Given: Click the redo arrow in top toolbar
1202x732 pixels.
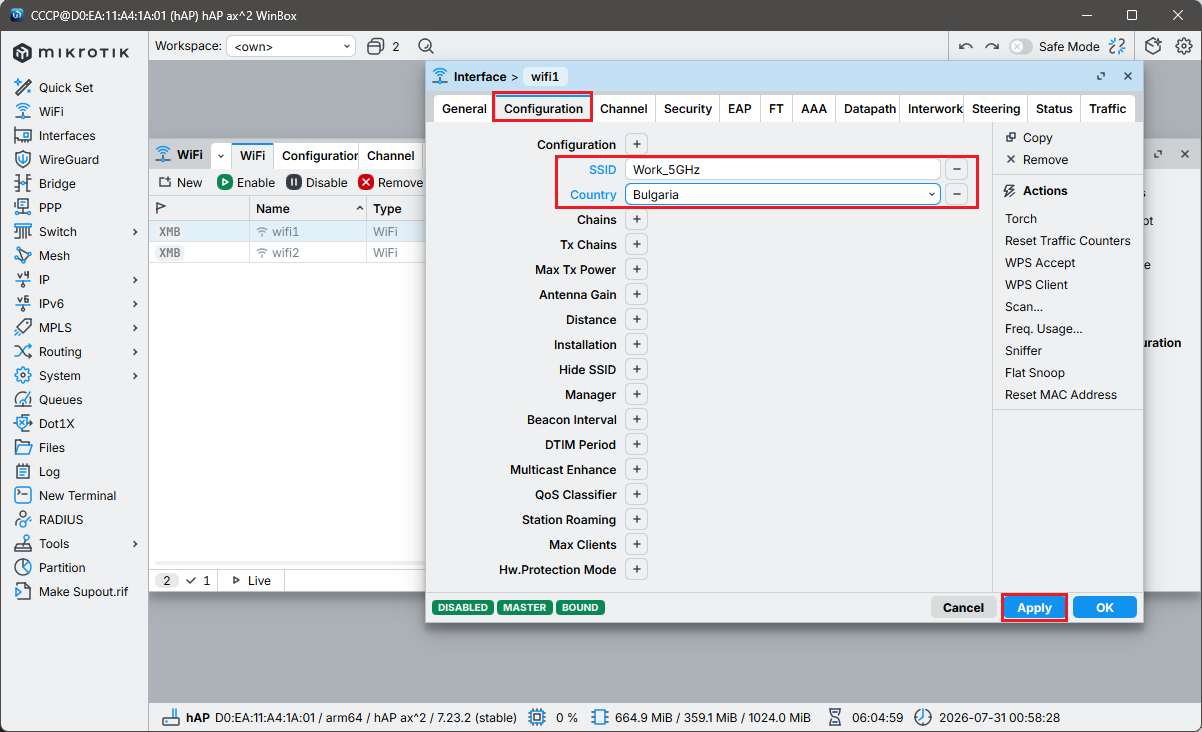Looking at the screenshot, I should coord(991,46).
